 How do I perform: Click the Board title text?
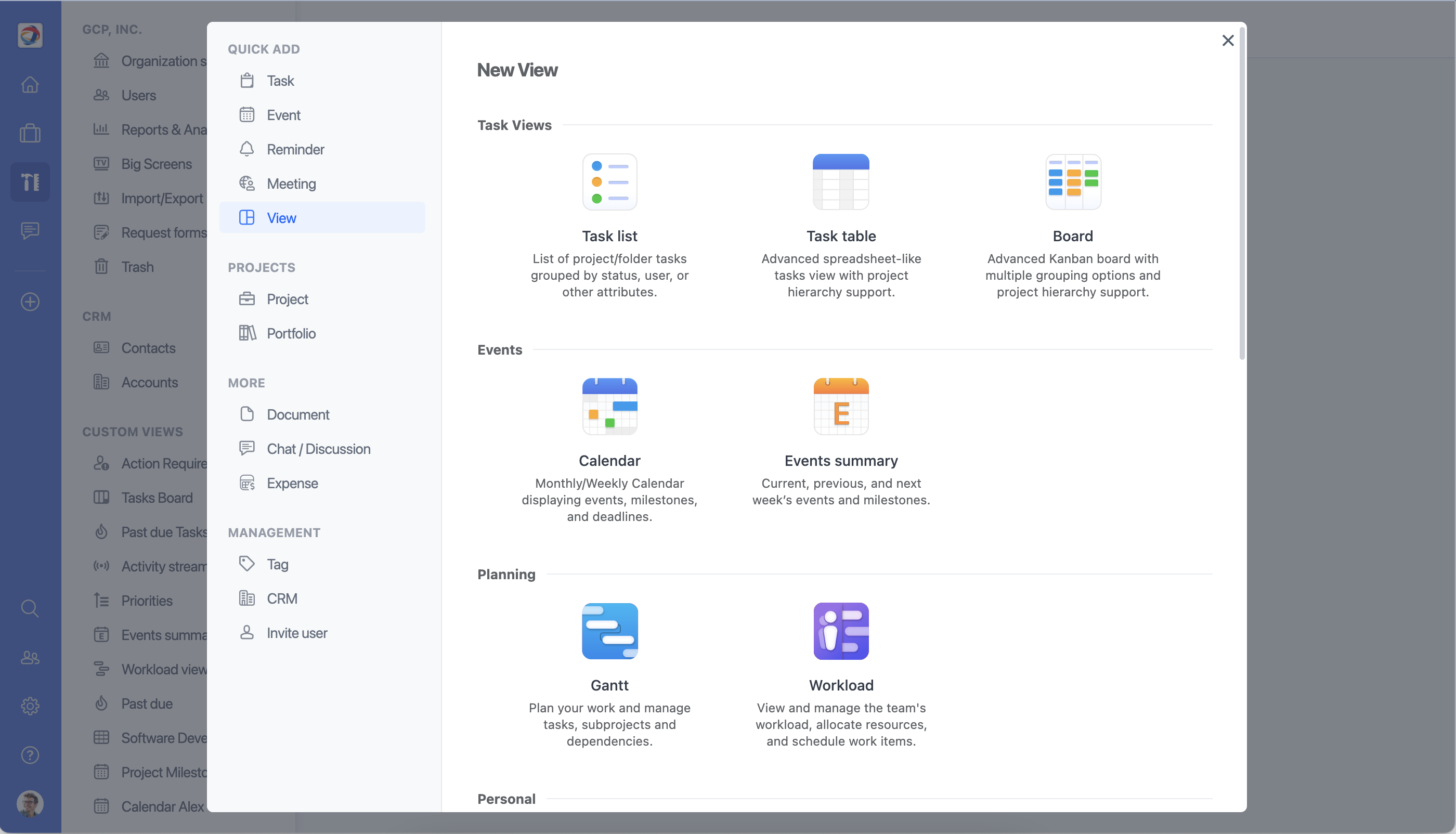pos(1073,236)
